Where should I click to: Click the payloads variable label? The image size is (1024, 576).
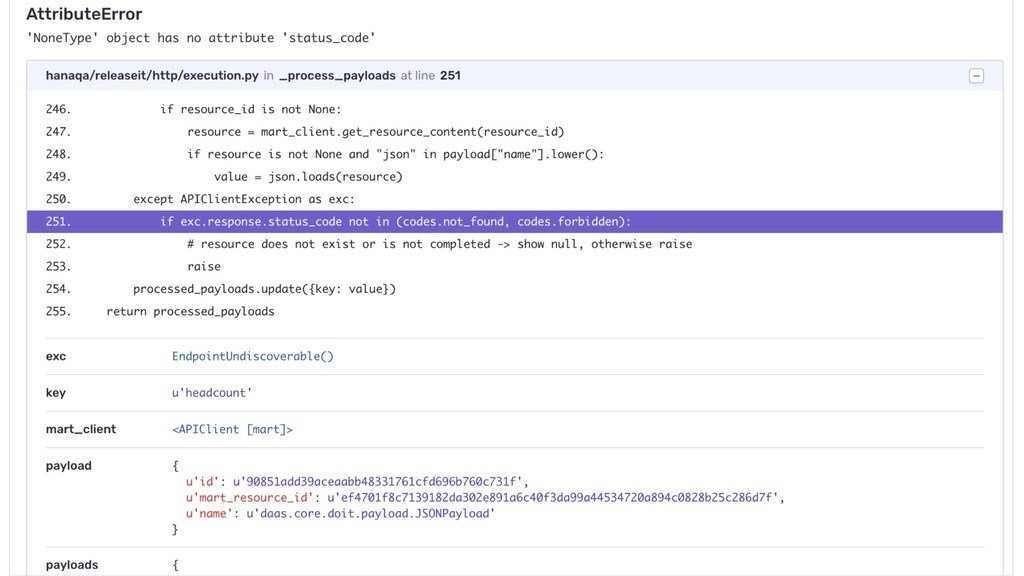[72, 565]
